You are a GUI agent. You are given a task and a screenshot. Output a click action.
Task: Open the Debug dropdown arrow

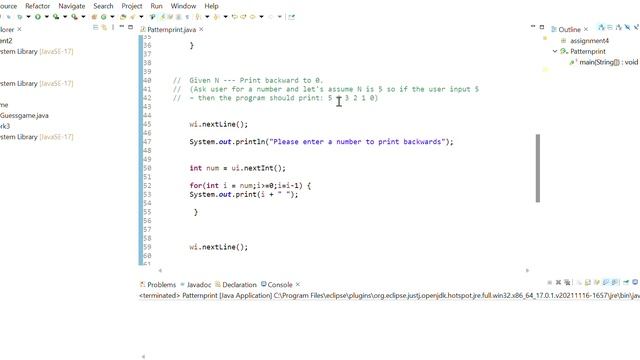pyautogui.click(x=29, y=17)
